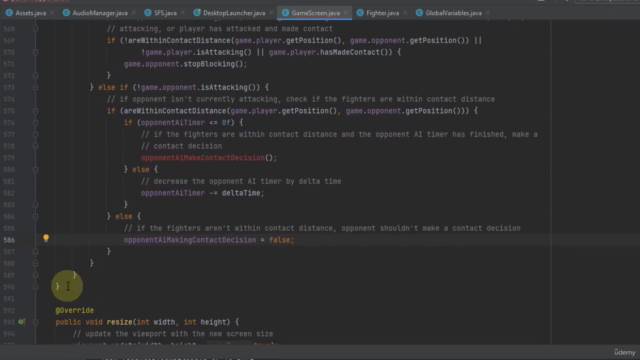Fold the if block at line 575

pyautogui.click(x=36, y=111)
